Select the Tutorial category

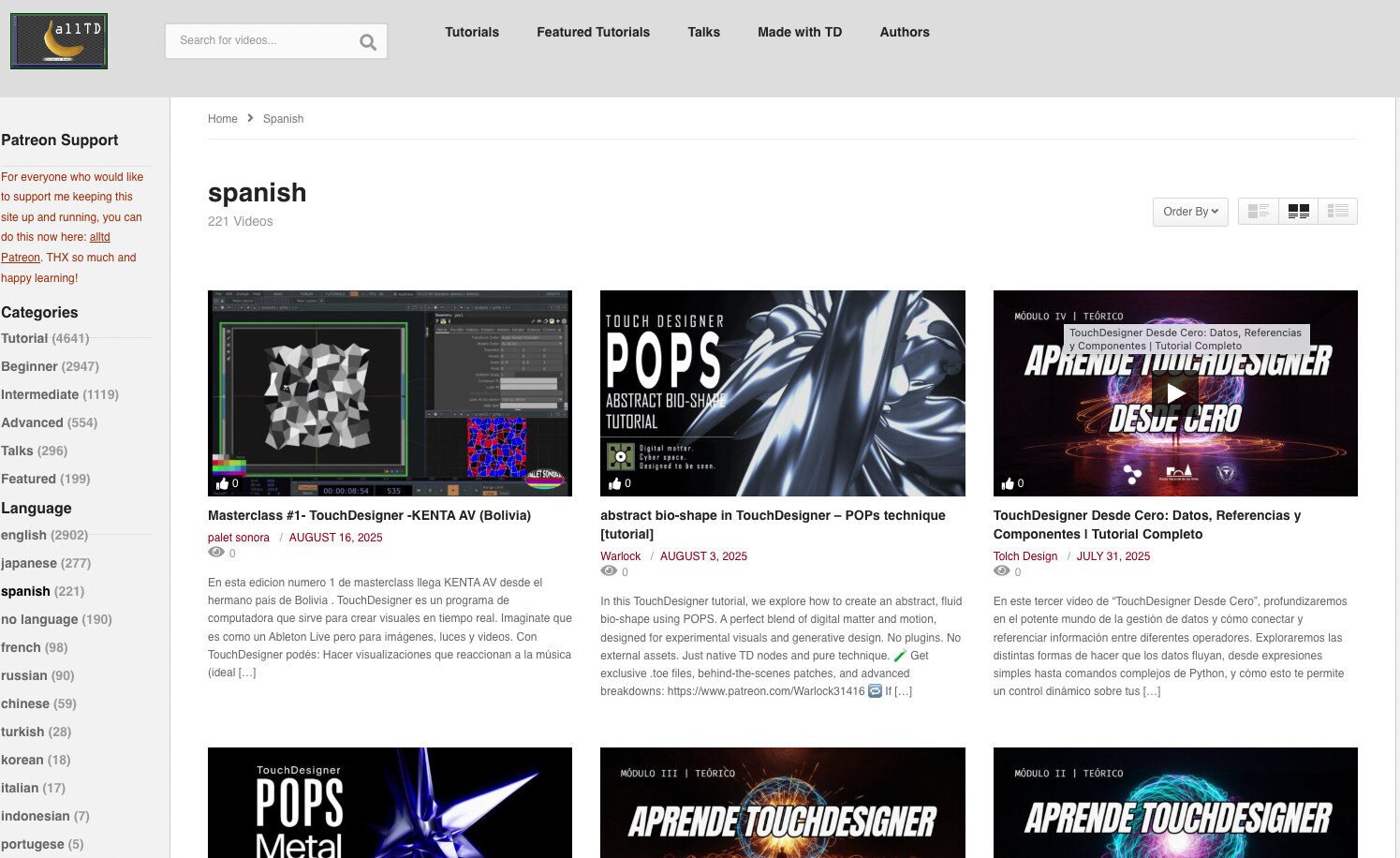point(45,338)
